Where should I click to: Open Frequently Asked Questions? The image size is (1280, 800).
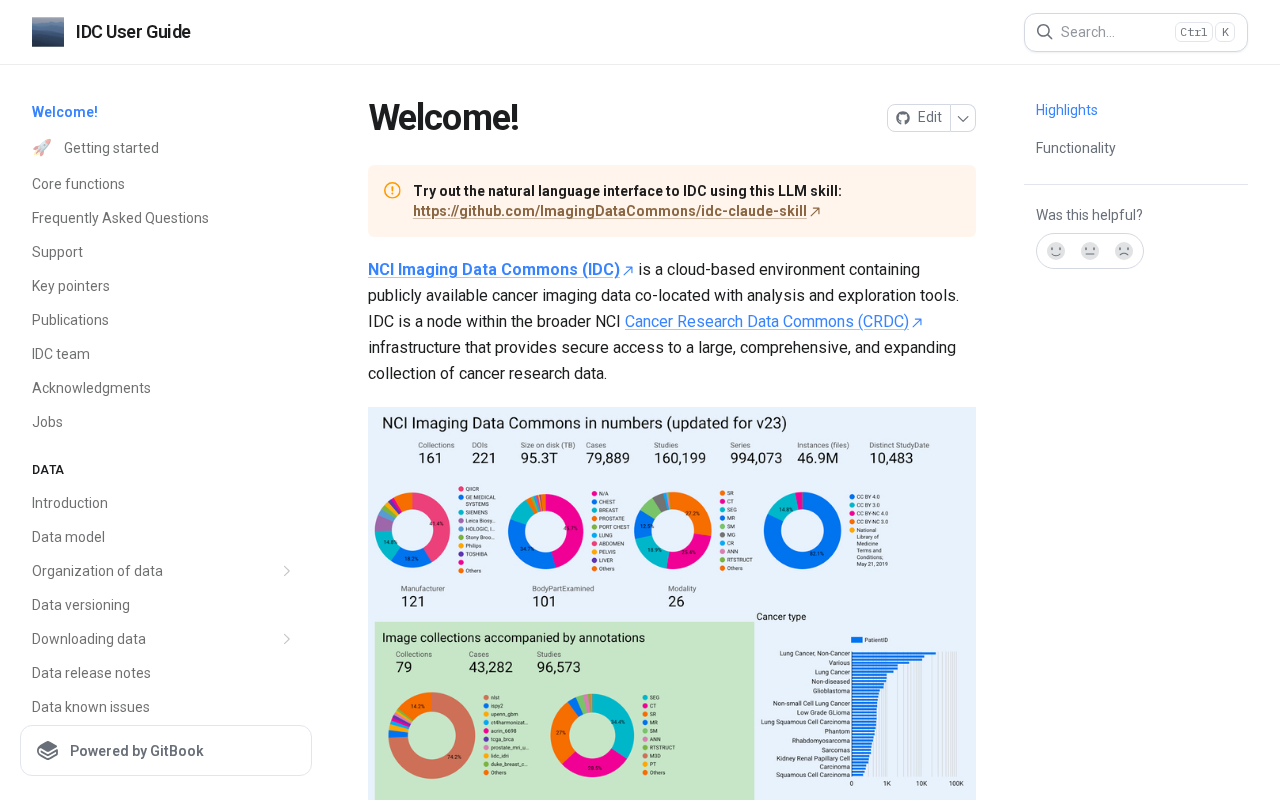pos(120,218)
